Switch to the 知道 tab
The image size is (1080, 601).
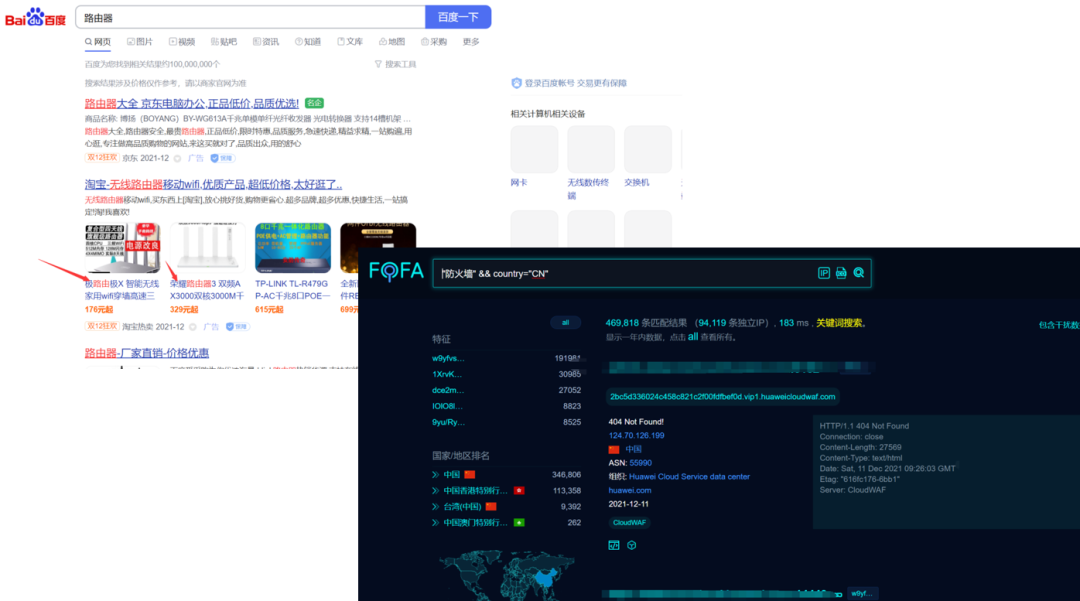pos(308,42)
